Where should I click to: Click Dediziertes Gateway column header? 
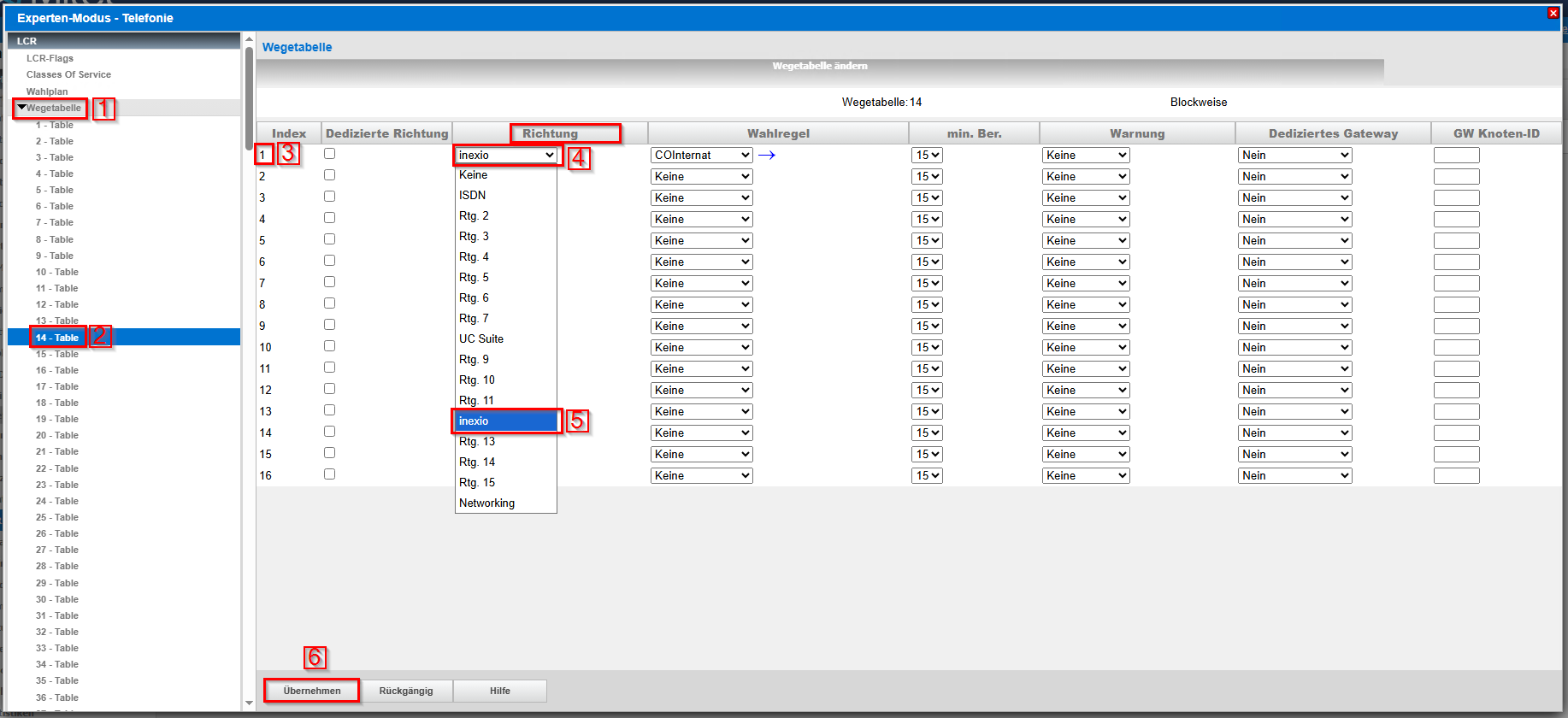tap(1334, 133)
